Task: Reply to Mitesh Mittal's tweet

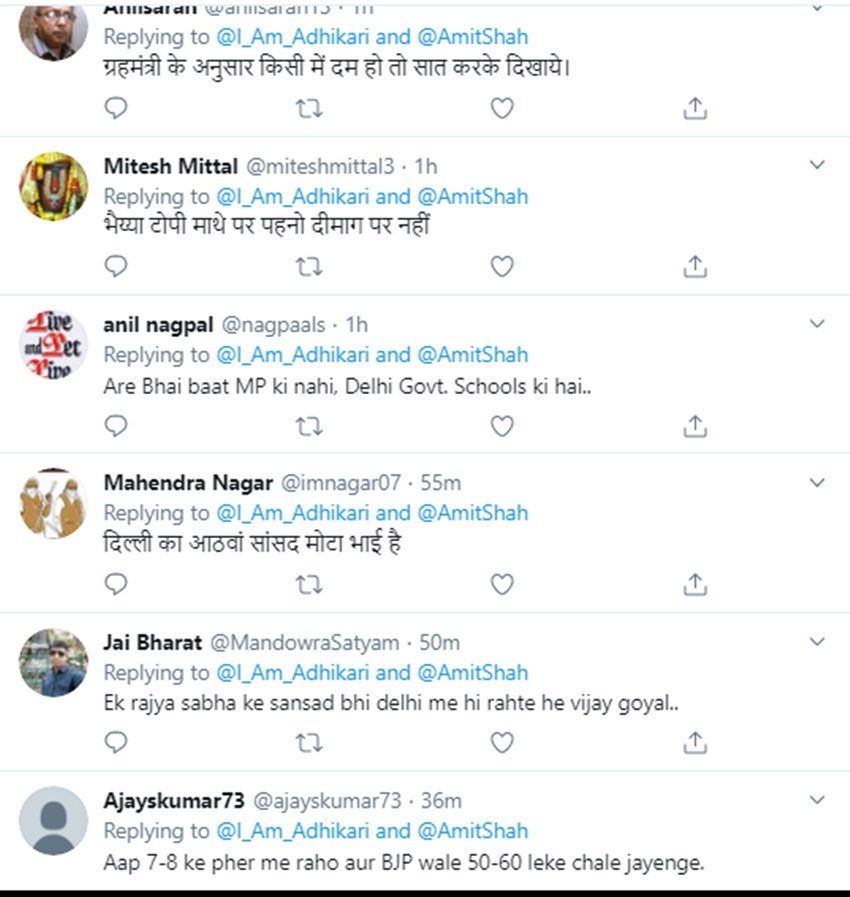Action: [117, 266]
